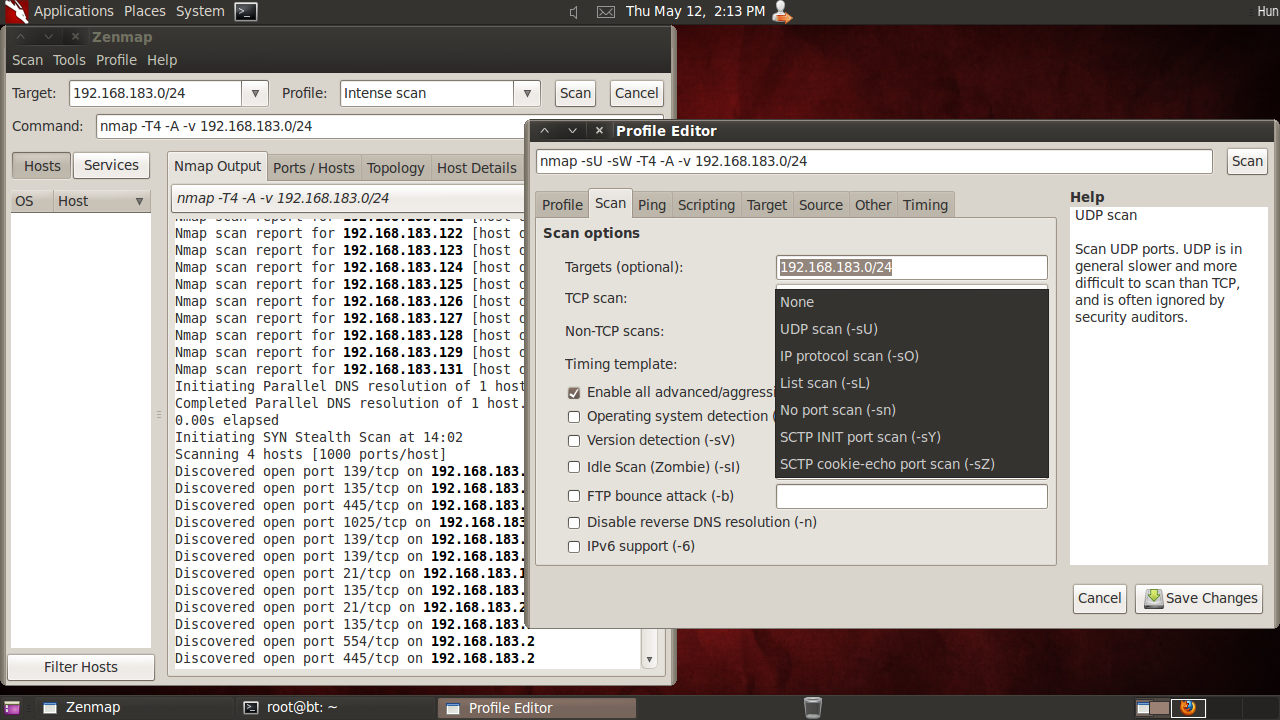Click Scan in the Profile Editor
Viewport: 1280px width, 720px height.
click(x=1247, y=161)
